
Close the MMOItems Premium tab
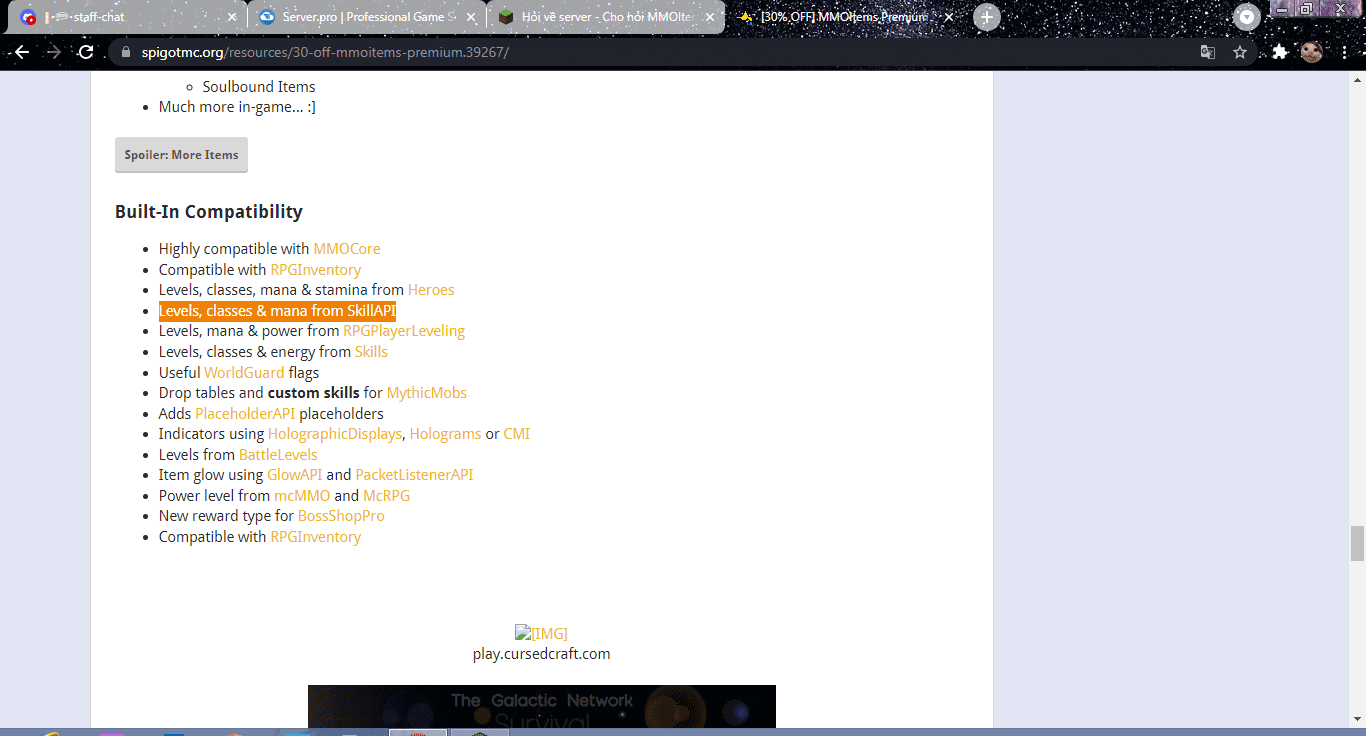[x=949, y=17]
